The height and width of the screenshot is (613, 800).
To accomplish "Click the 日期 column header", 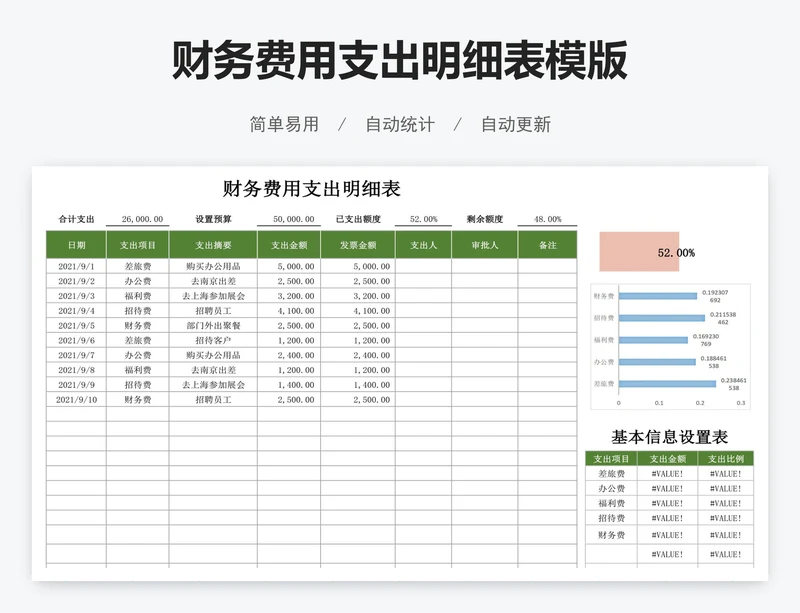I will point(77,245).
